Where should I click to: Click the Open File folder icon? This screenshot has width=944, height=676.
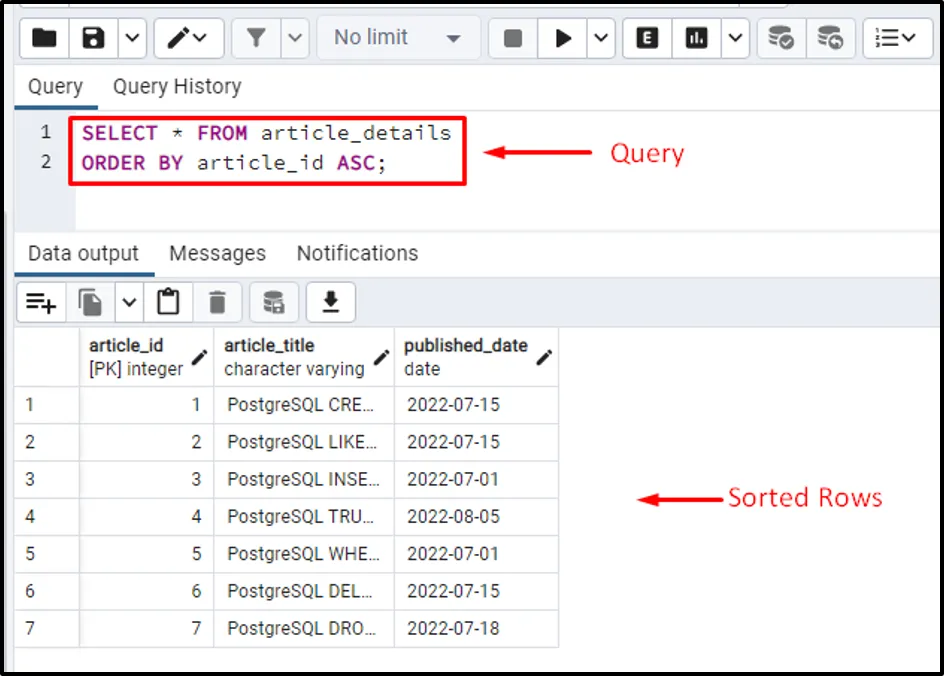point(44,38)
